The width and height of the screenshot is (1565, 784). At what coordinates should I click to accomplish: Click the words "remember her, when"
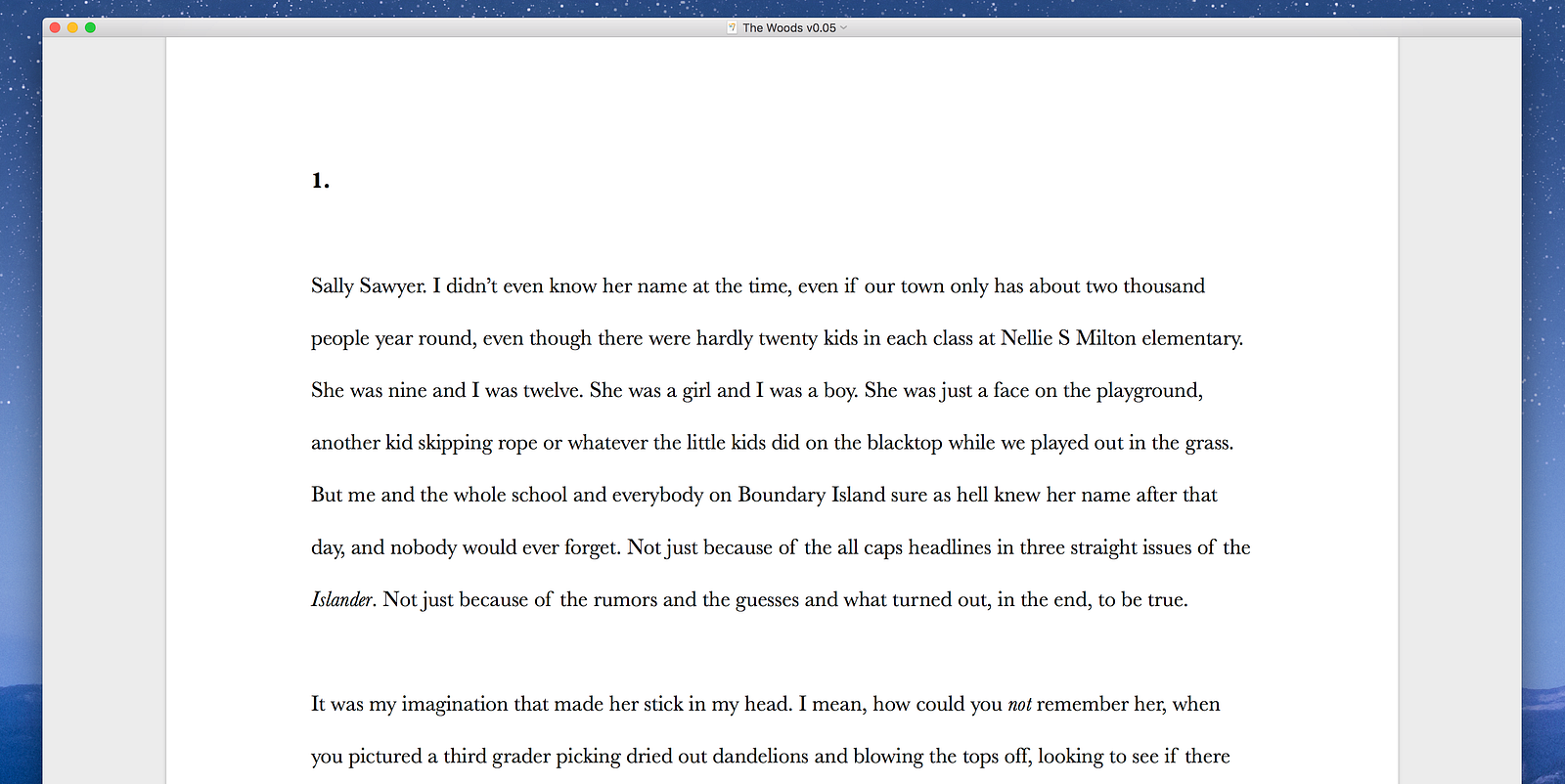tap(1129, 704)
